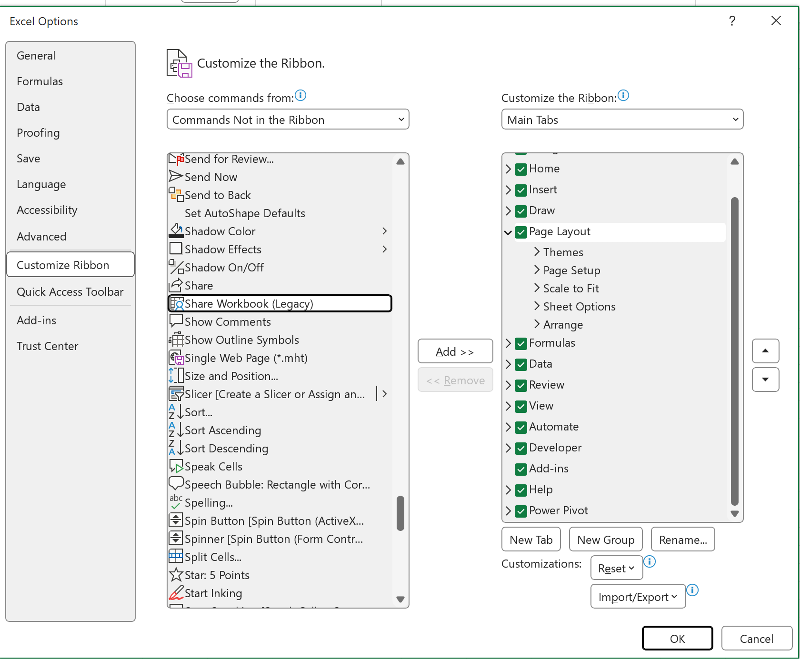The image size is (800, 659).
Task: Select the Slicer command icon
Action: [176, 394]
